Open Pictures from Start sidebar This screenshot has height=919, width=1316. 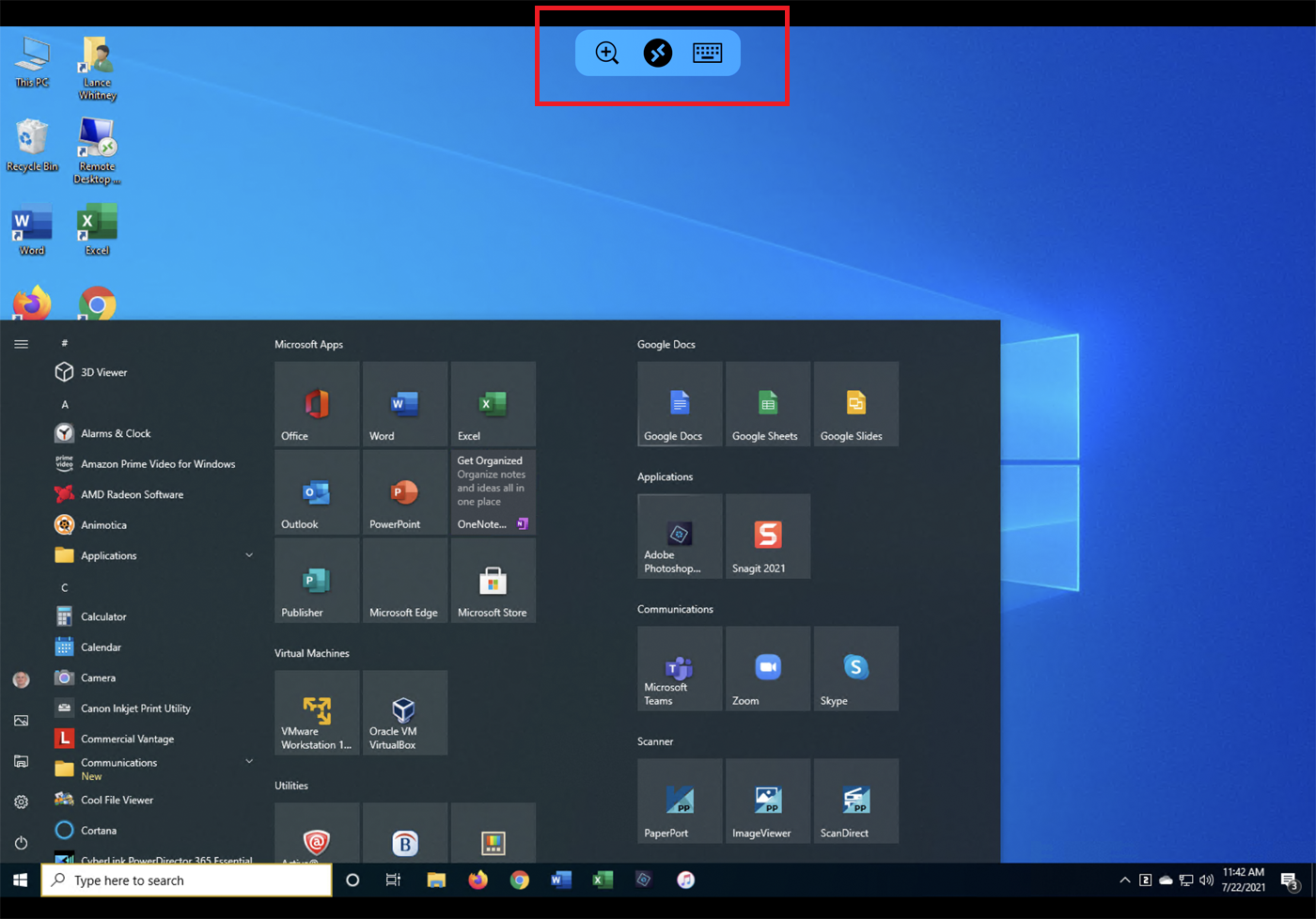21,721
